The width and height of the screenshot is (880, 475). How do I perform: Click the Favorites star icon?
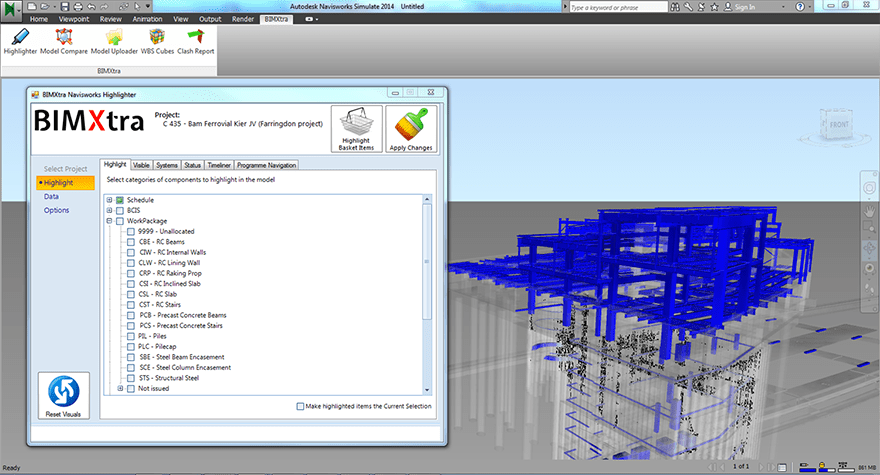714,7
